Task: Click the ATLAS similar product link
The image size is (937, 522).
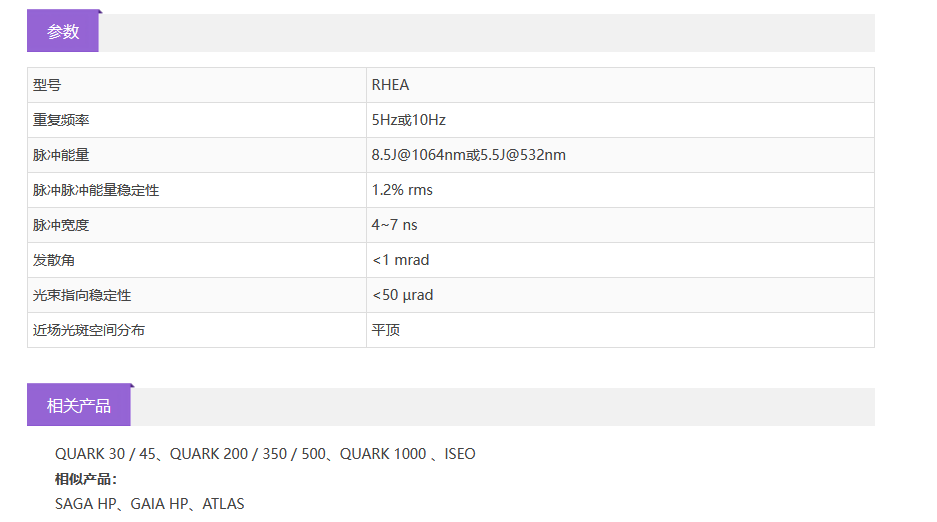Action: [223, 504]
